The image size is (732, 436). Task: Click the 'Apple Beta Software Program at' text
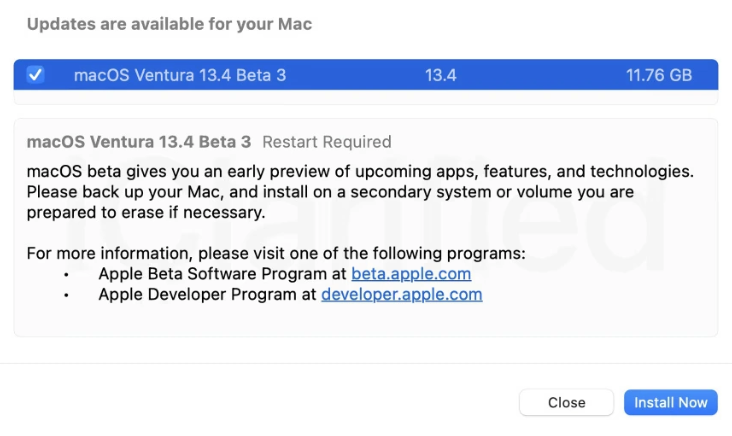click(x=222, y=273)
